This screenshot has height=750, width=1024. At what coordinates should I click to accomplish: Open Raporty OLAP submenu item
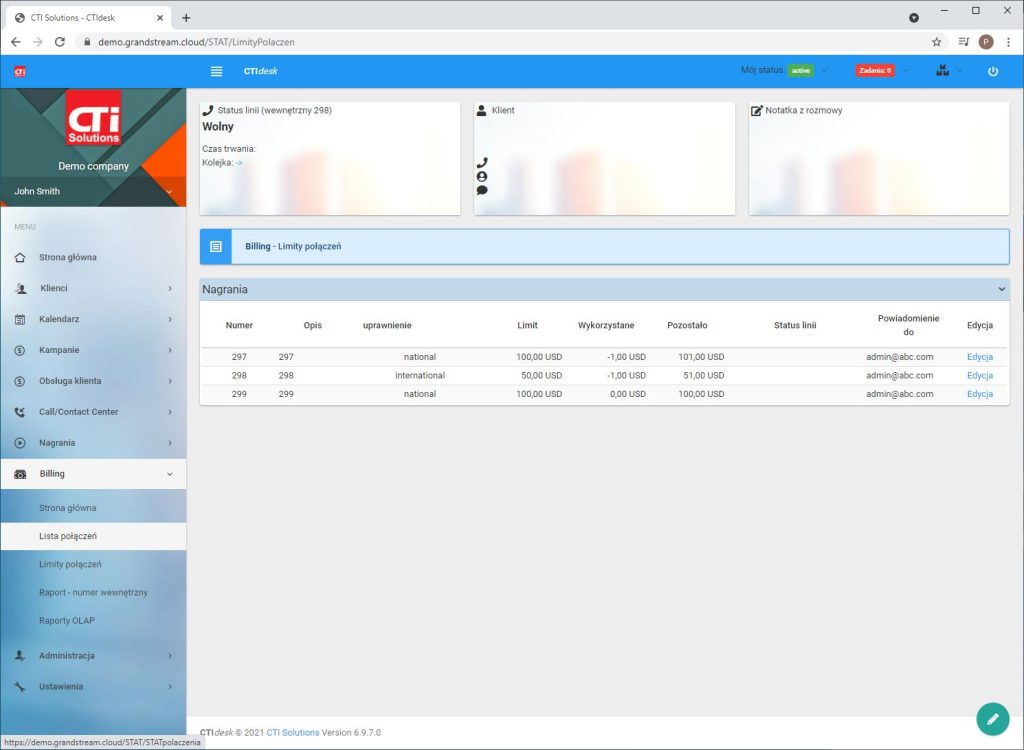tap(68, 620)
